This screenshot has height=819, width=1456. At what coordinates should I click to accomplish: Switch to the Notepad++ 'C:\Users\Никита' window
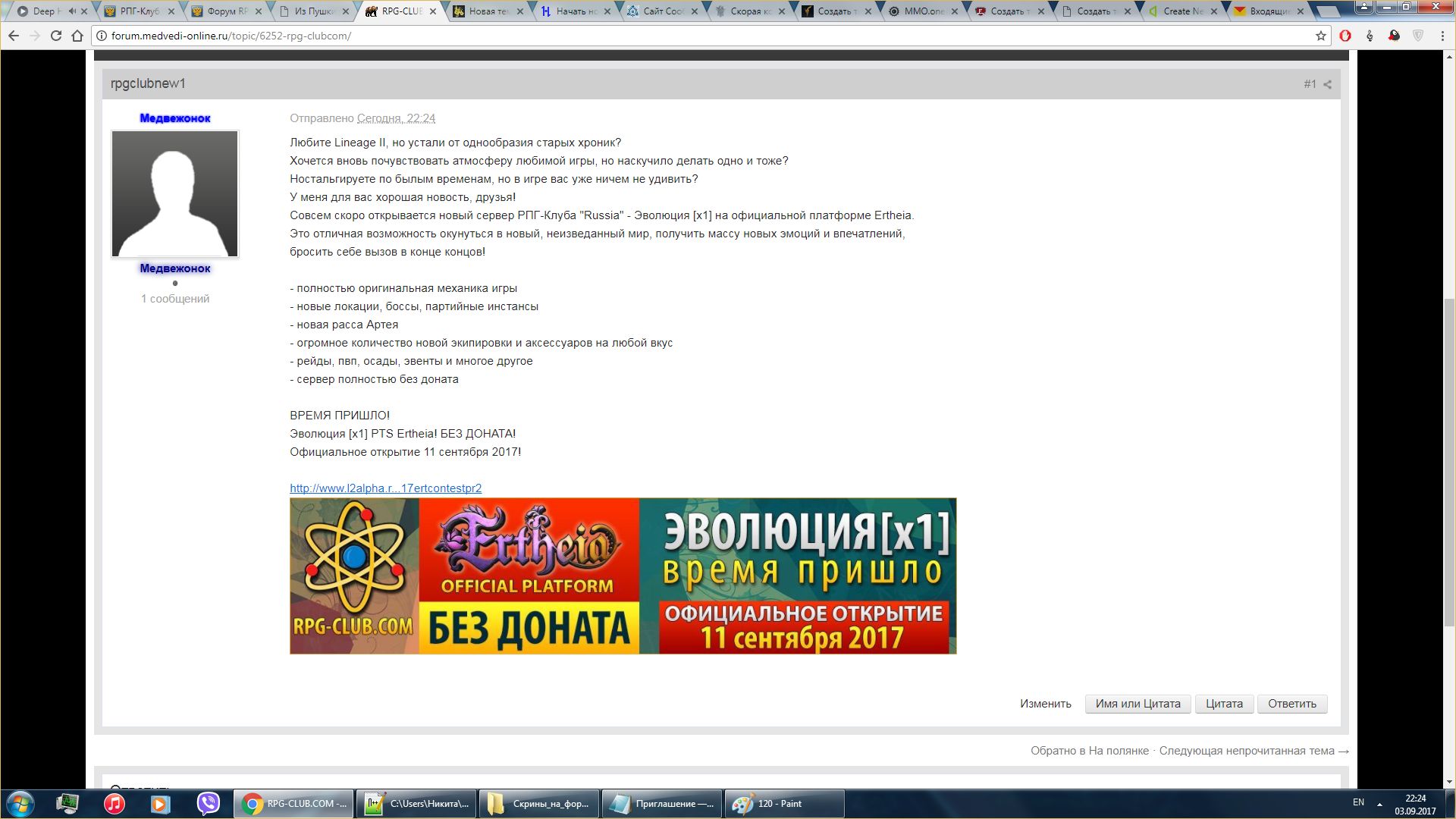click(416, 804)
